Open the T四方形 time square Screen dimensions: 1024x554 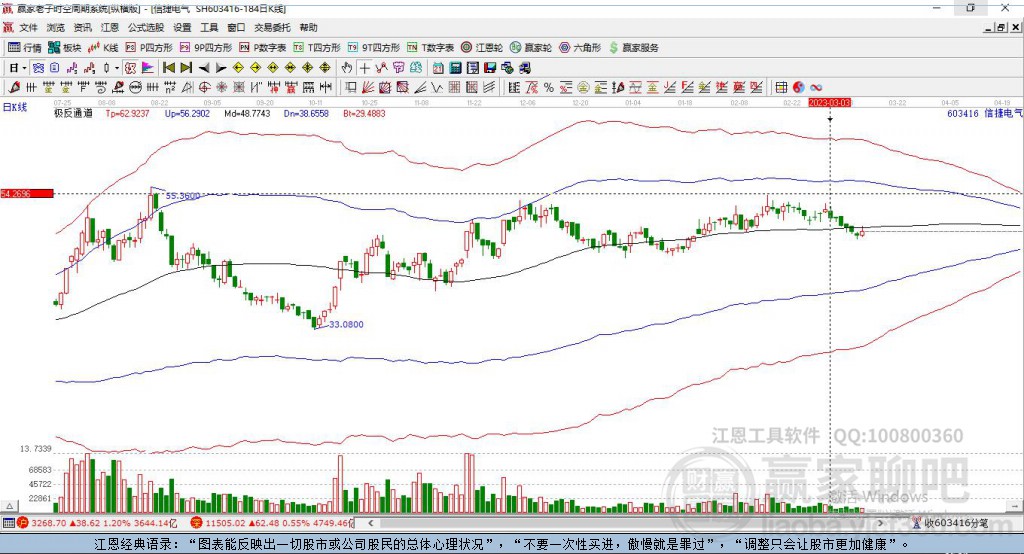point(317,48)
